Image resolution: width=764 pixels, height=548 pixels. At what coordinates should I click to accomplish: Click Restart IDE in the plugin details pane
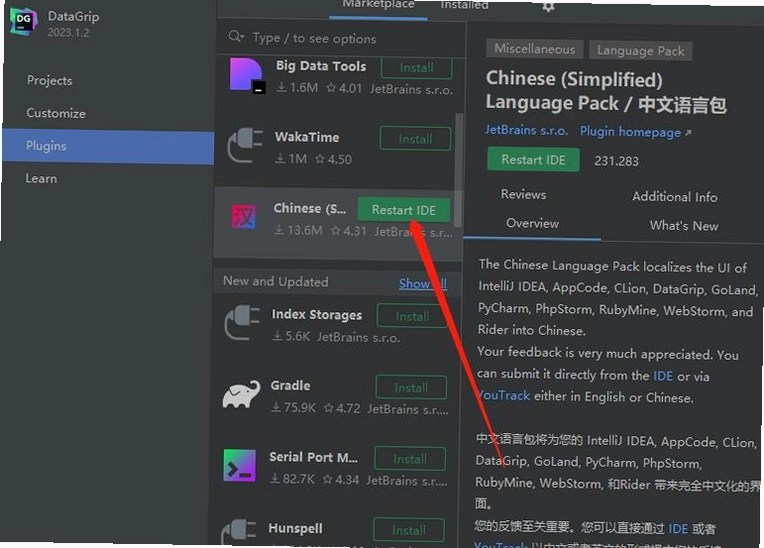533,160
